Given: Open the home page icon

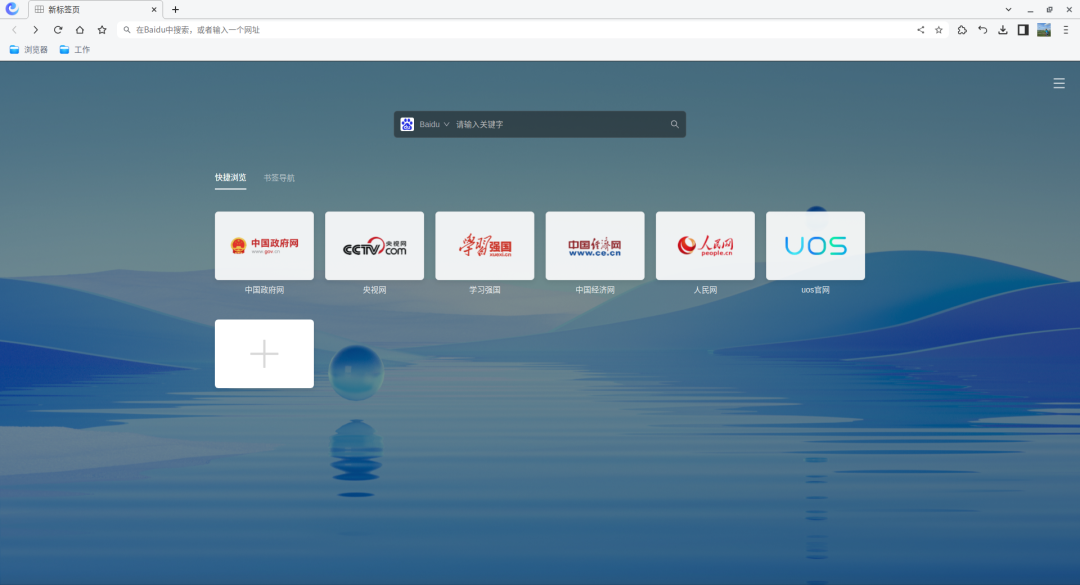Looking at the screenshot, I should pos(80,30).
